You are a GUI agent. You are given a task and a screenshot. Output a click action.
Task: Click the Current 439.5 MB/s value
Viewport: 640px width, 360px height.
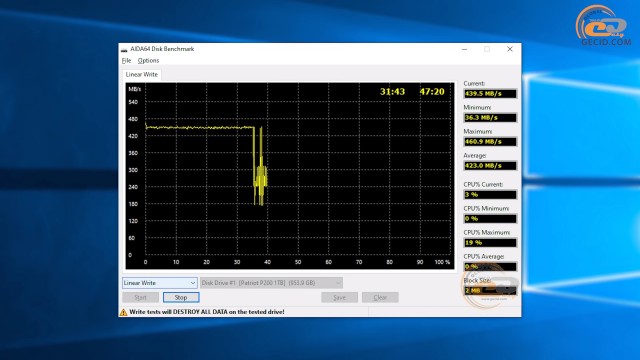pos(490,93)
